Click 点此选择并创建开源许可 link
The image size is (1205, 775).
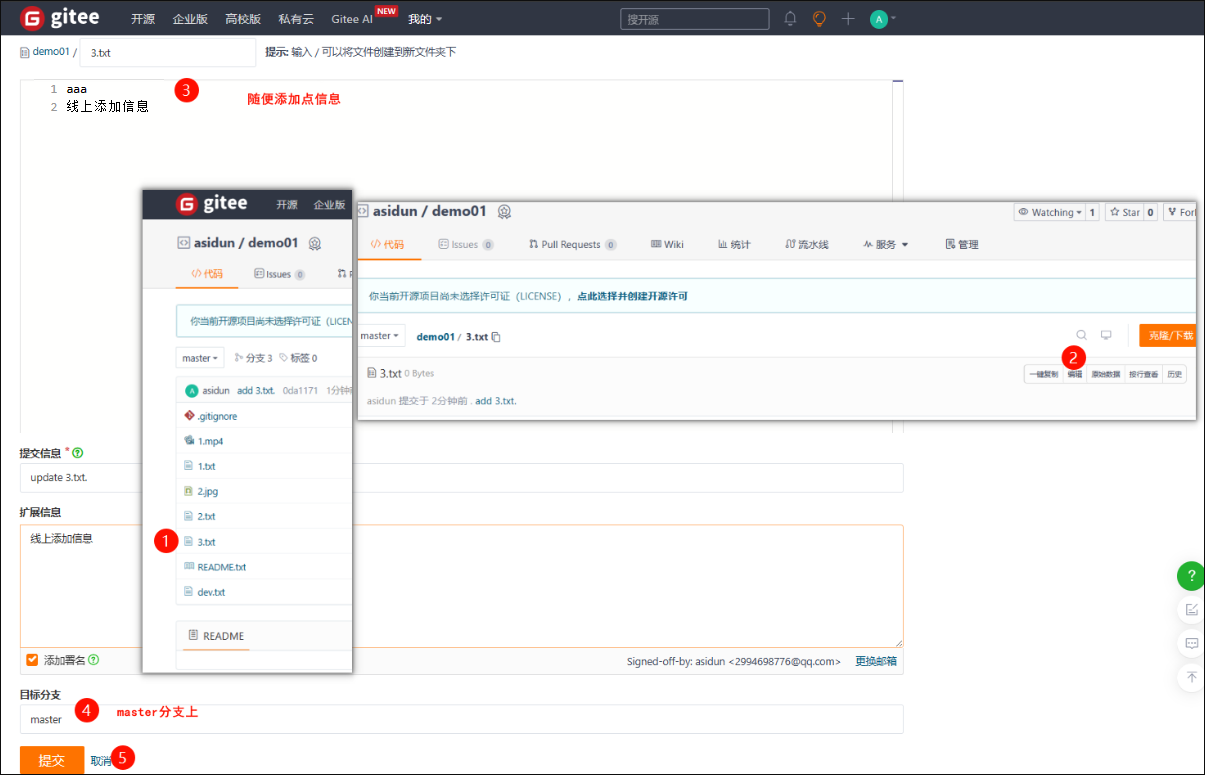point(632,296)
